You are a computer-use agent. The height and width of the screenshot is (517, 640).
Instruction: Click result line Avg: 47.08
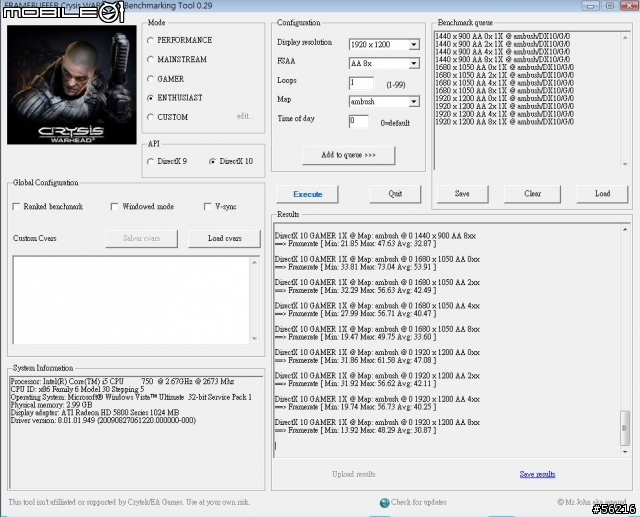[355, 361]
